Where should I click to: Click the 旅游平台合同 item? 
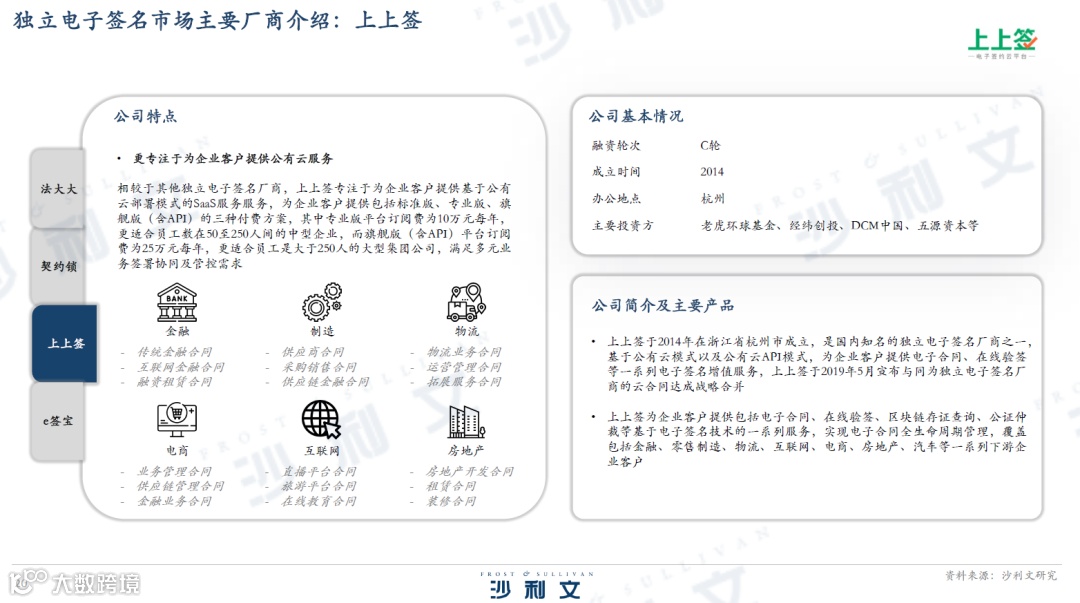[x=319, y=487]
